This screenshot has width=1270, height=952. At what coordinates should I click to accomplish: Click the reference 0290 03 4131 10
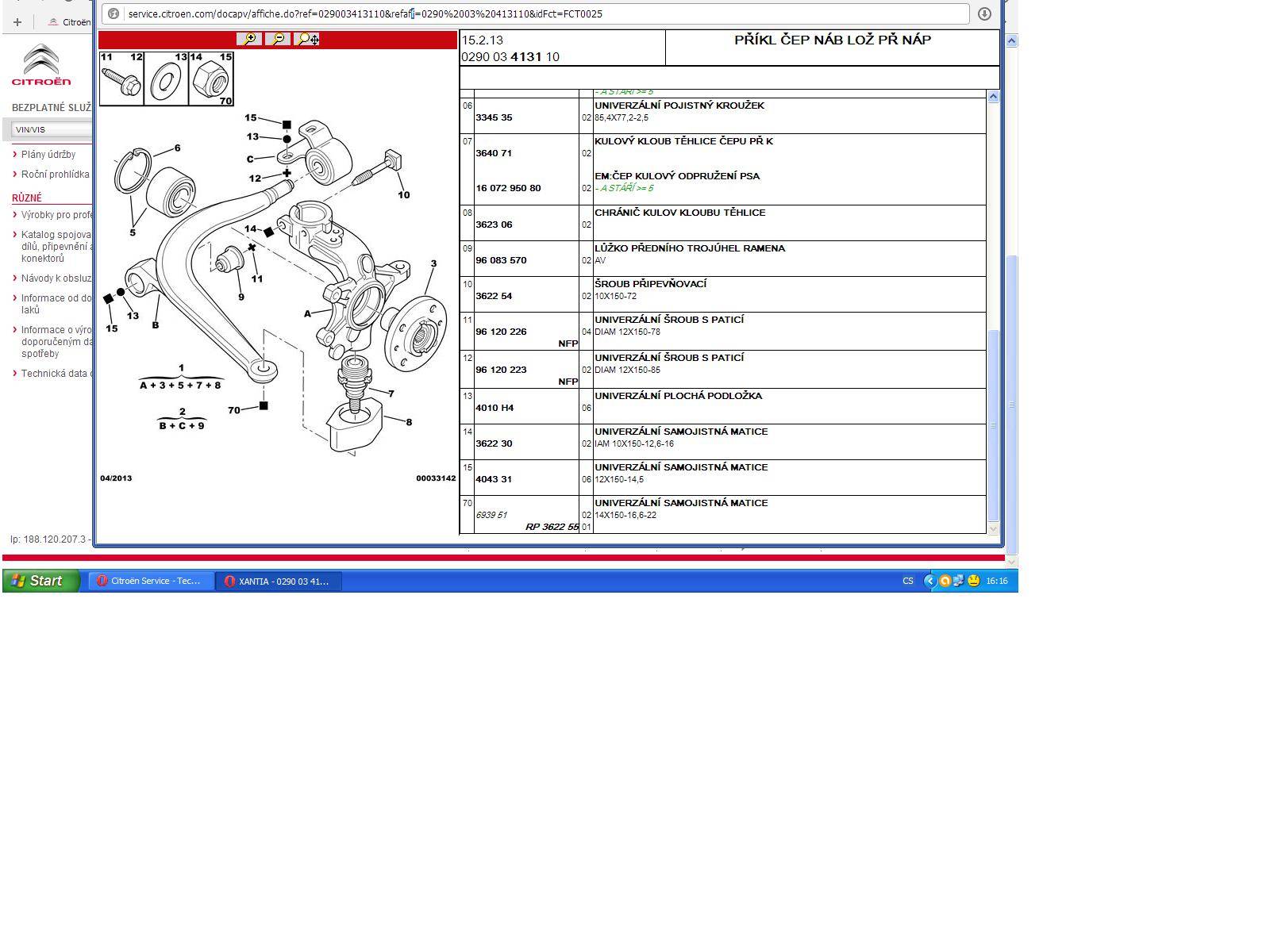[x=510, y=57]
